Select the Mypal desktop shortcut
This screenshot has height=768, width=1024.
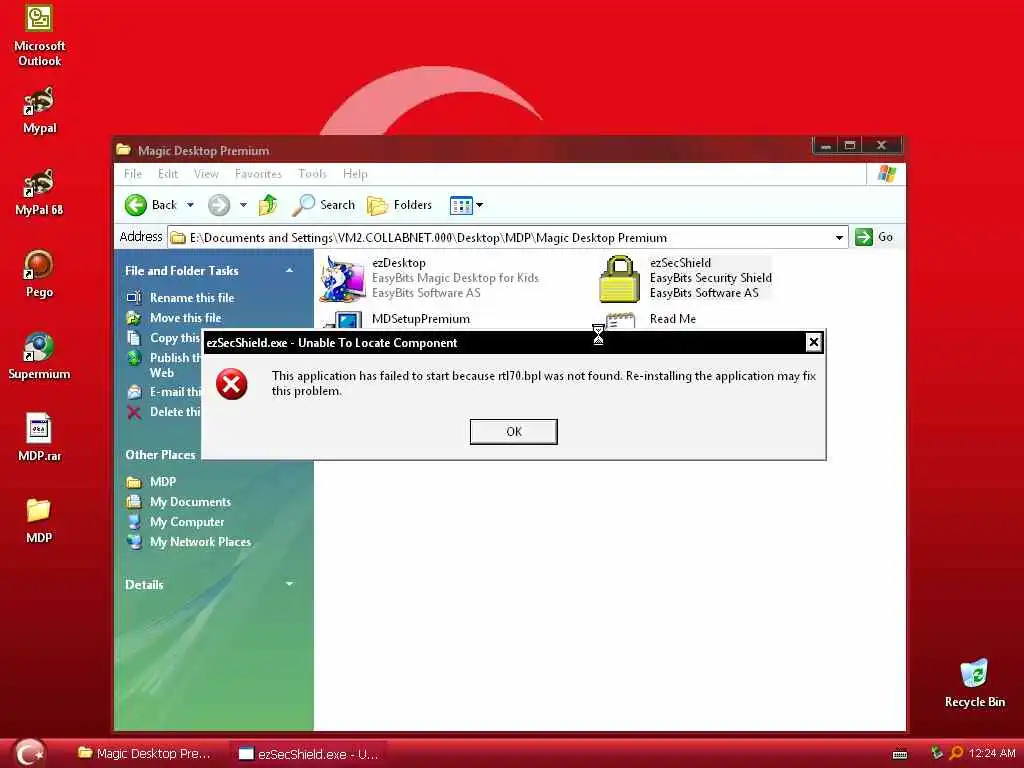coord(39,110)
